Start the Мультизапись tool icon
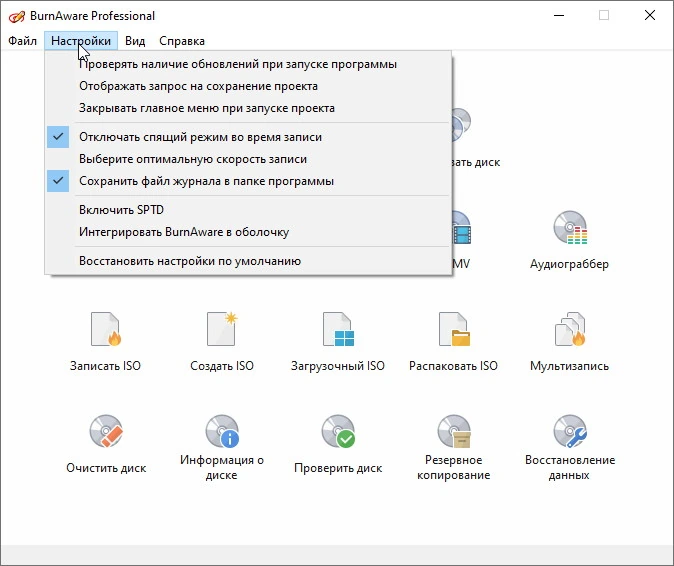 (570, 329)
